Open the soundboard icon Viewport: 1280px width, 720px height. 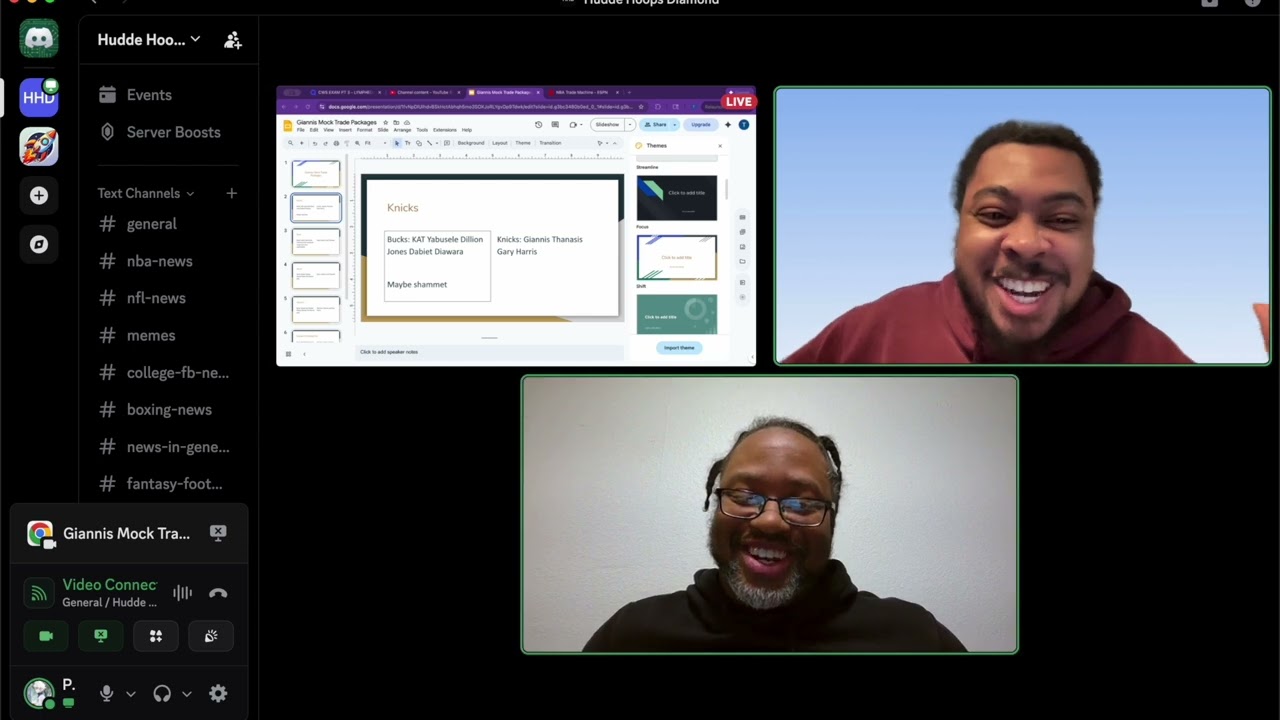pos(211,636)
